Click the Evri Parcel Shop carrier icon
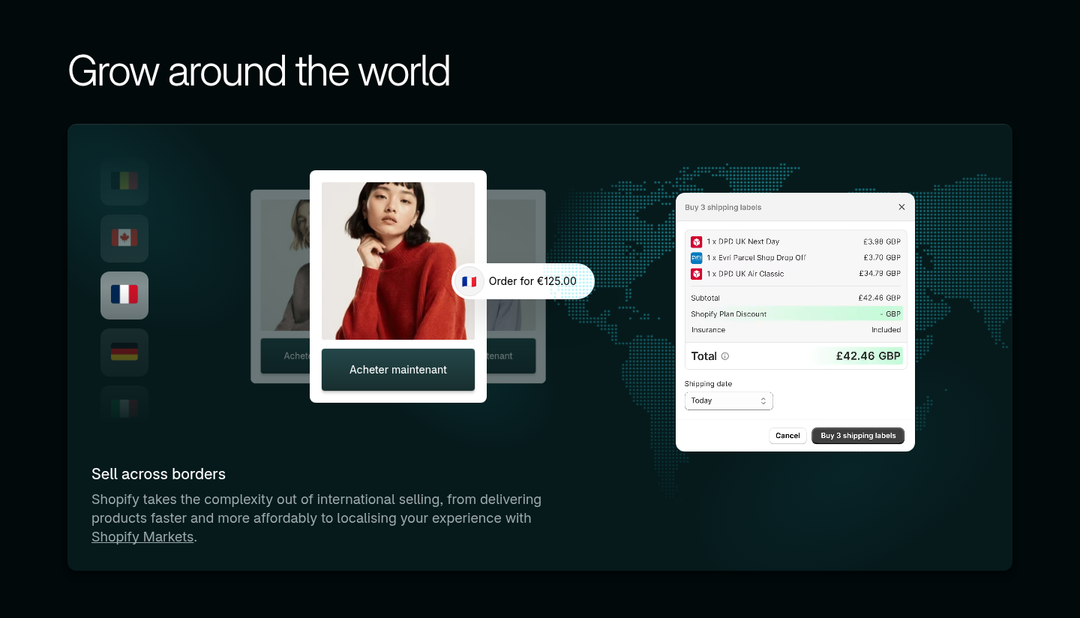The height and width of the screenshot is (618, 1080). [x=696, y=258]
